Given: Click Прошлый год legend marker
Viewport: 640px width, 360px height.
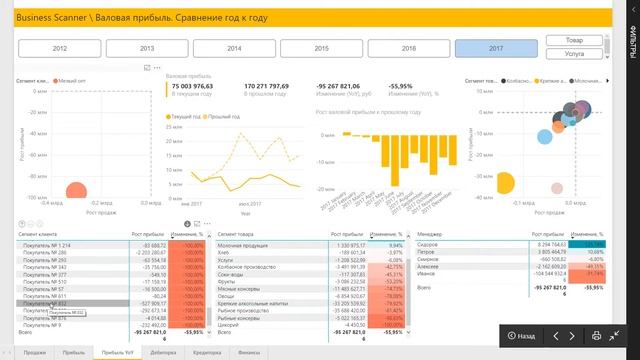Looking at the screenshot, I should coord(205,117).
